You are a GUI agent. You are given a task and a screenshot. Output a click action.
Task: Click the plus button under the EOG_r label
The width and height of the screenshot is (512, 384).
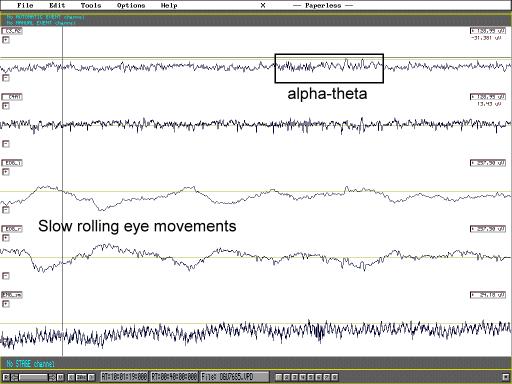pyautogui.click(x=6, y=238)
